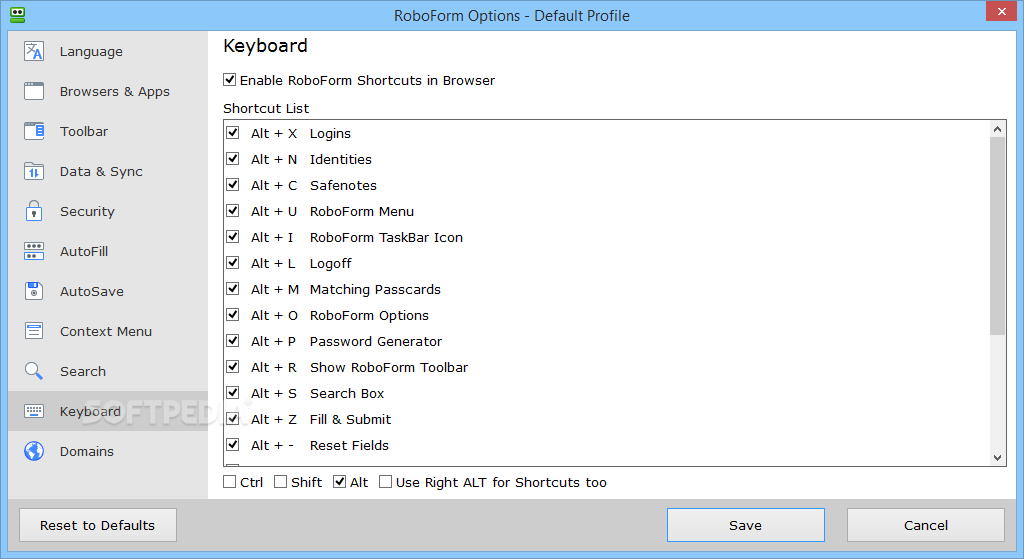Viewport: 1024px width, 559px height.
Task: Enable Use Right ALT for Shortcuts too
Action: pyautogui.click(x=385, y=482)
